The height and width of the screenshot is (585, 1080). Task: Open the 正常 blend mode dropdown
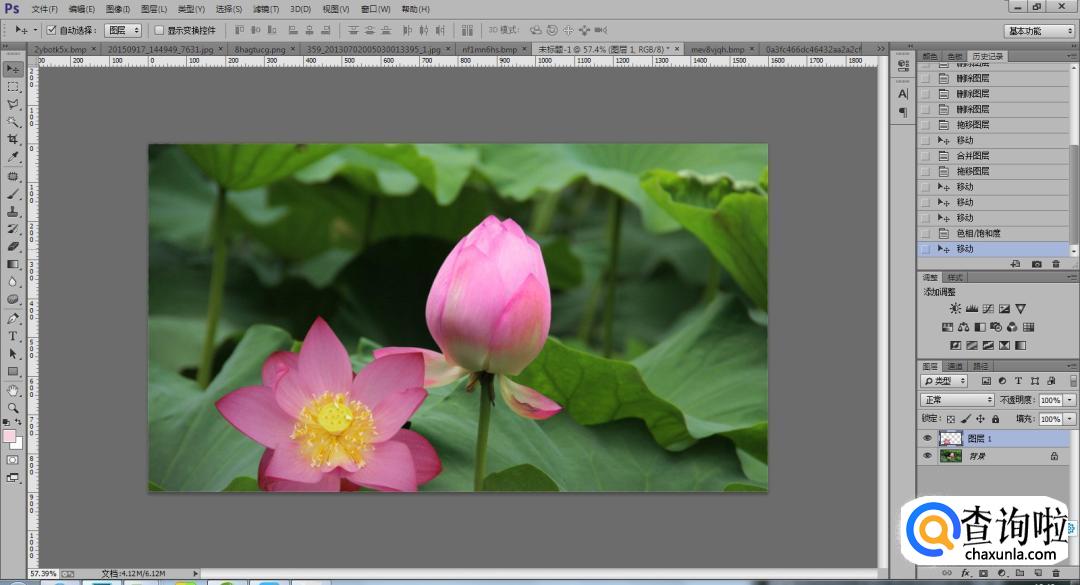pyautogui.click(x=957, y=400)
